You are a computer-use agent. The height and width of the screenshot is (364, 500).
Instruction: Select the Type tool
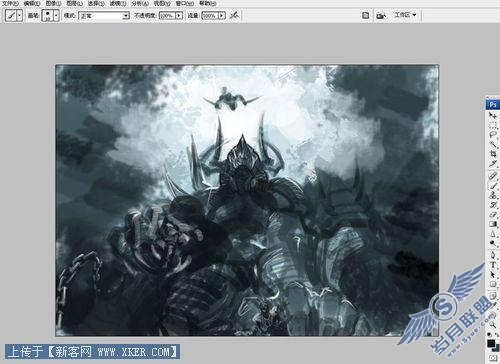tap(493, 265)
